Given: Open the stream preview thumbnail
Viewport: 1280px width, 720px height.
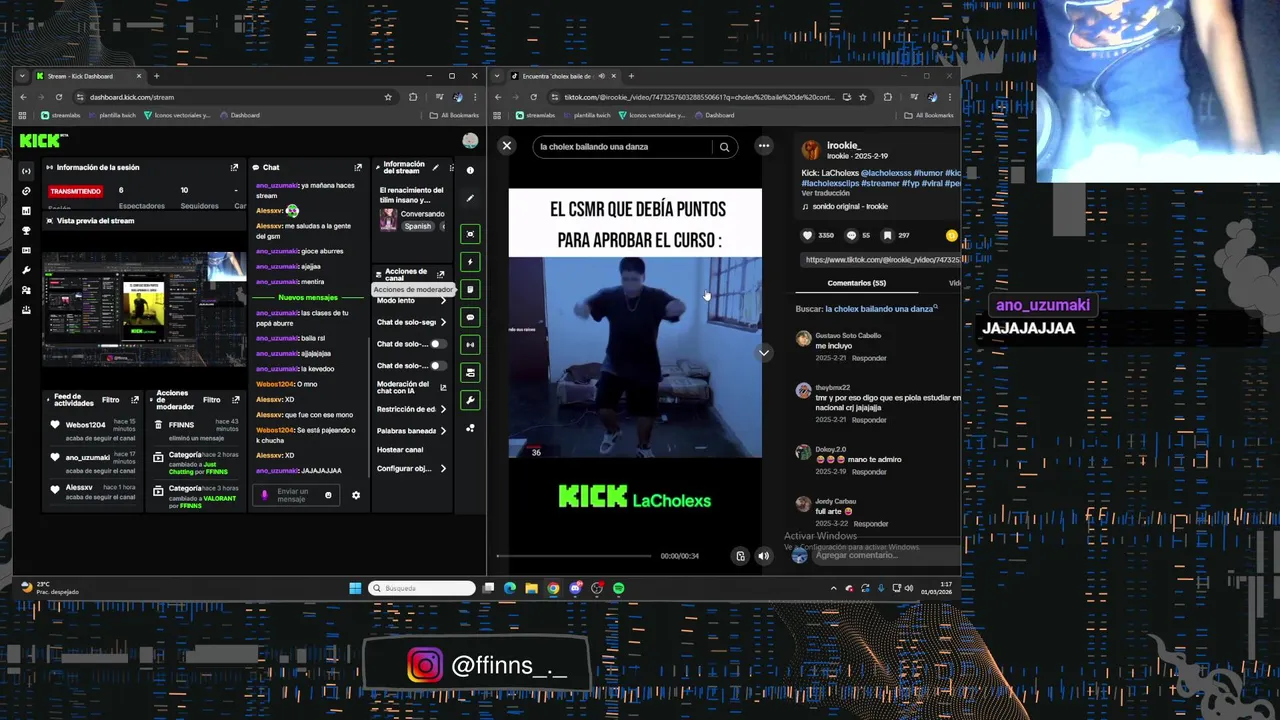Looking at the screenshot, I should click(144, 309).
